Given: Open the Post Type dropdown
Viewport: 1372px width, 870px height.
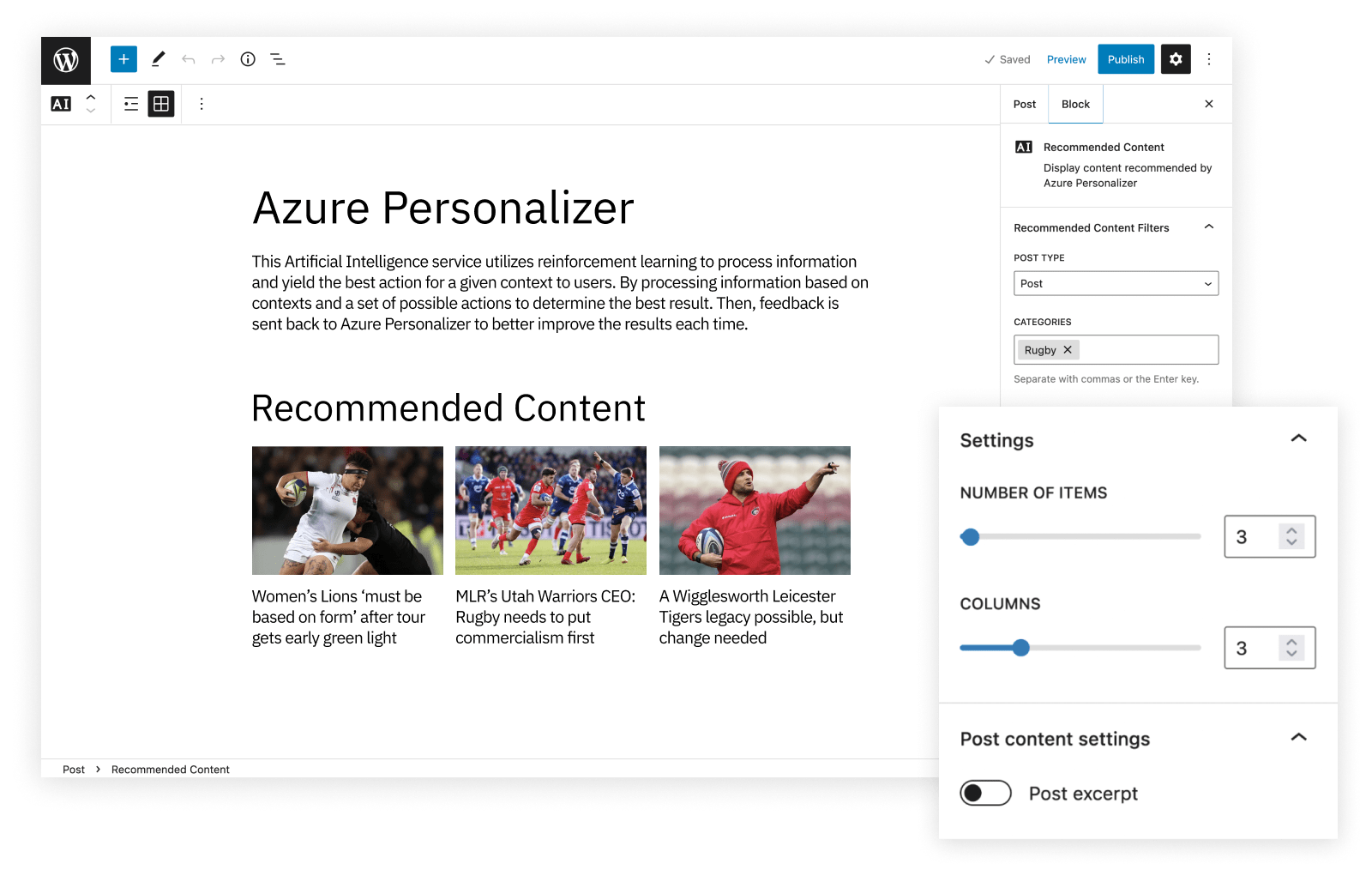Looking at the screenshot, I should [1116, 283].
